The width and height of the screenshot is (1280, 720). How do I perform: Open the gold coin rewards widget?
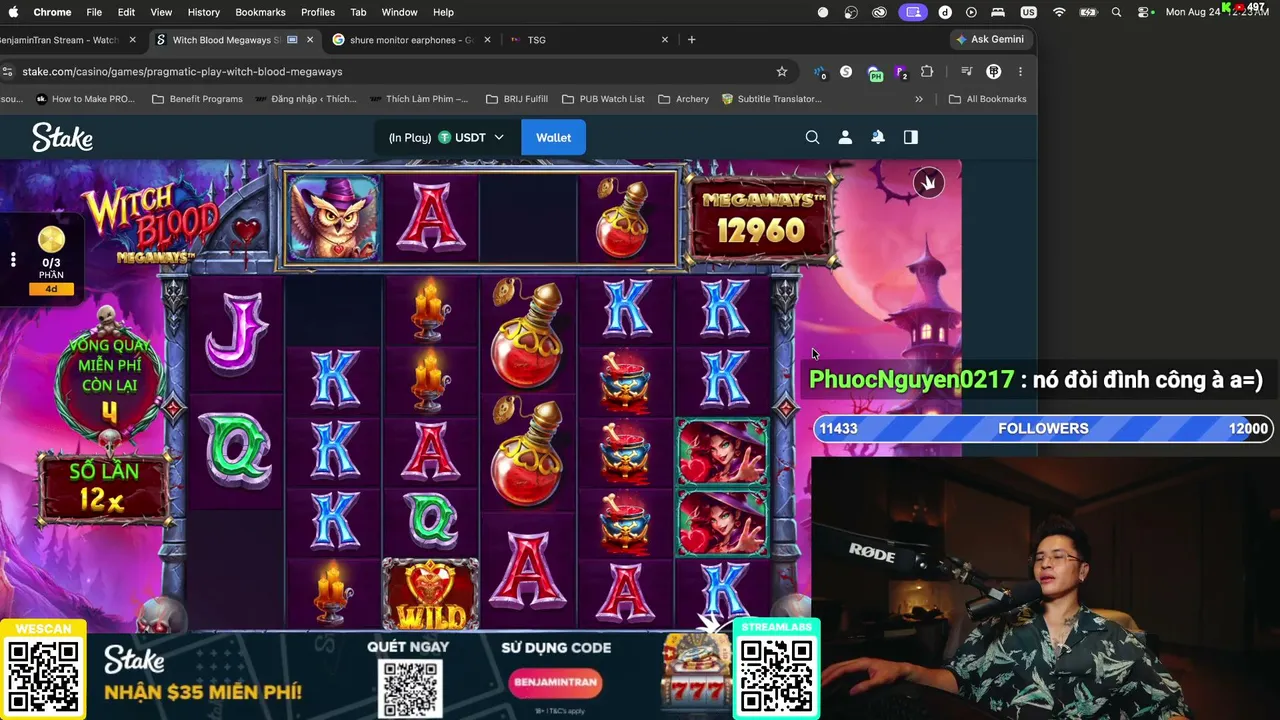click(51, 240)
